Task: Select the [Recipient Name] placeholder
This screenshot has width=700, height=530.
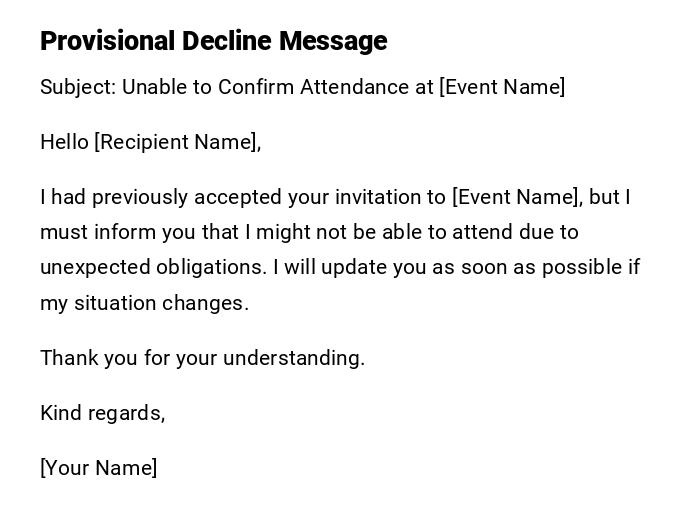Action: point(177,142)
